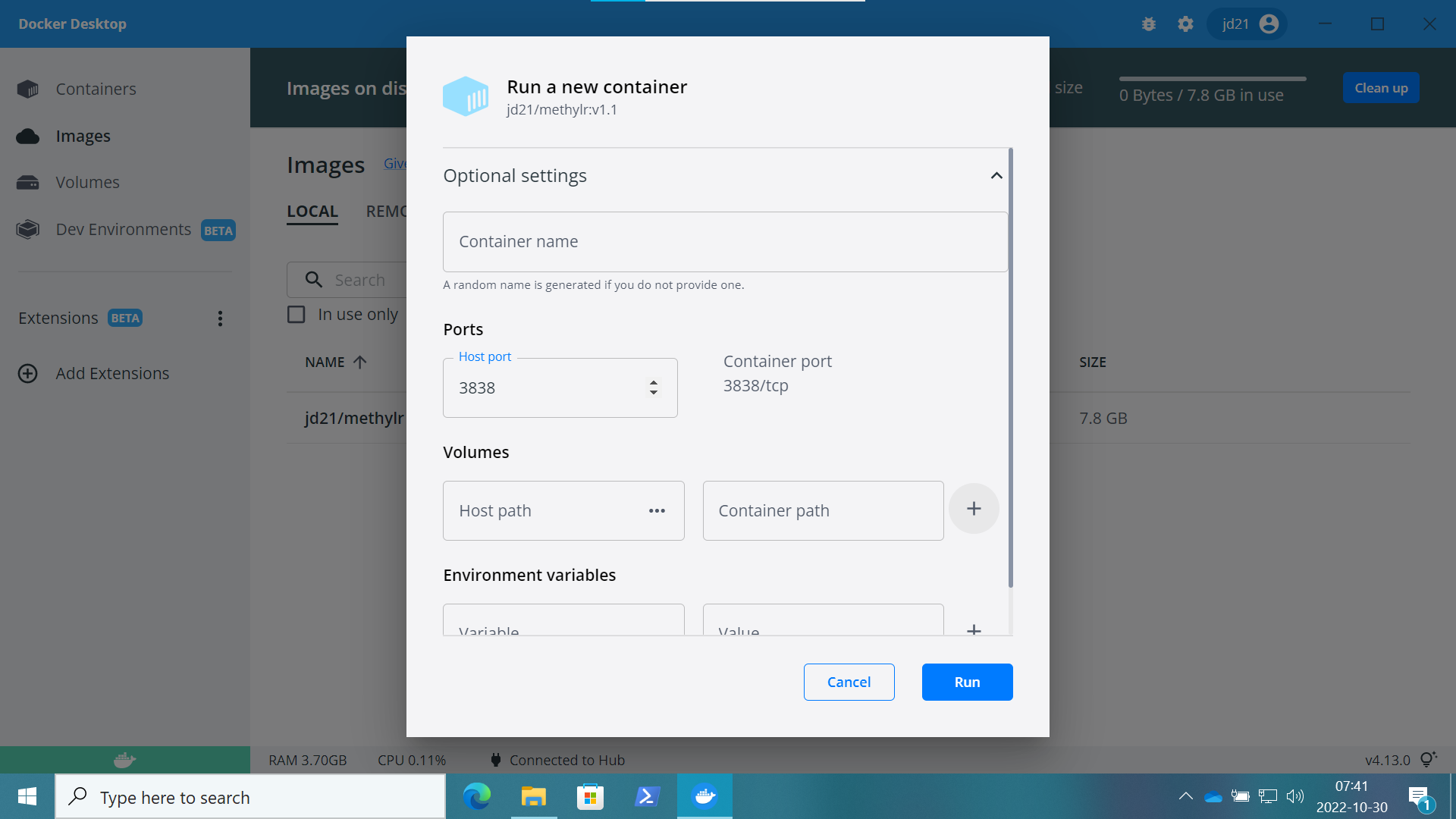Open the tips lightbulb icon

click(1428, 759)
